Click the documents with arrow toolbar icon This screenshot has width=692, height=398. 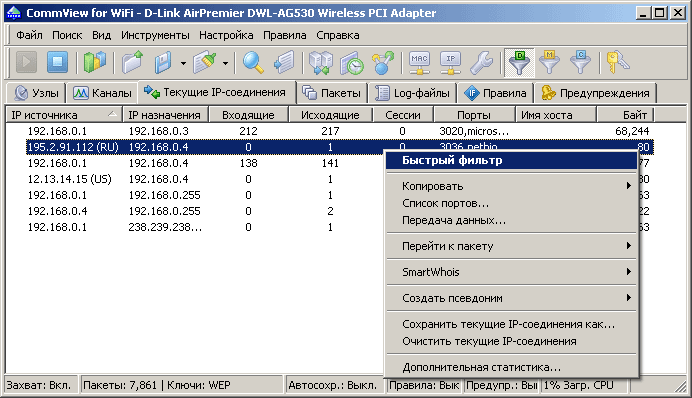point(284,62)
